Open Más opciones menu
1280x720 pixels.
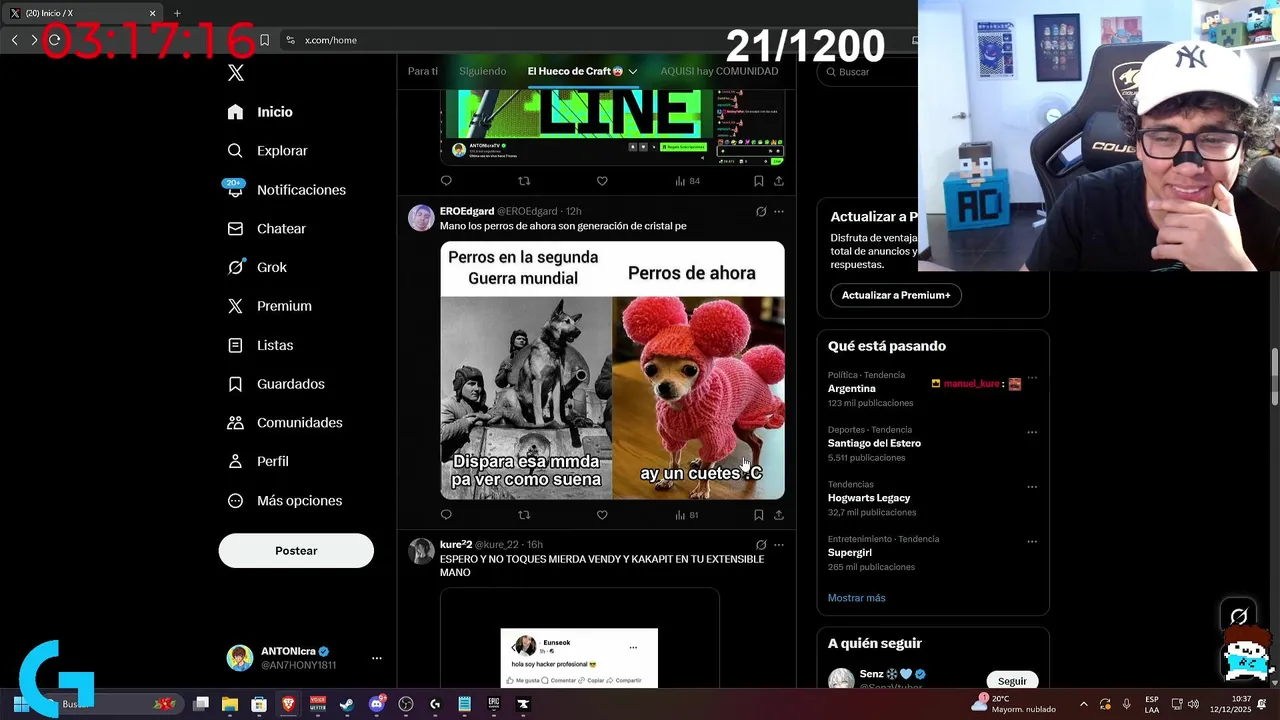click(284, 501)
